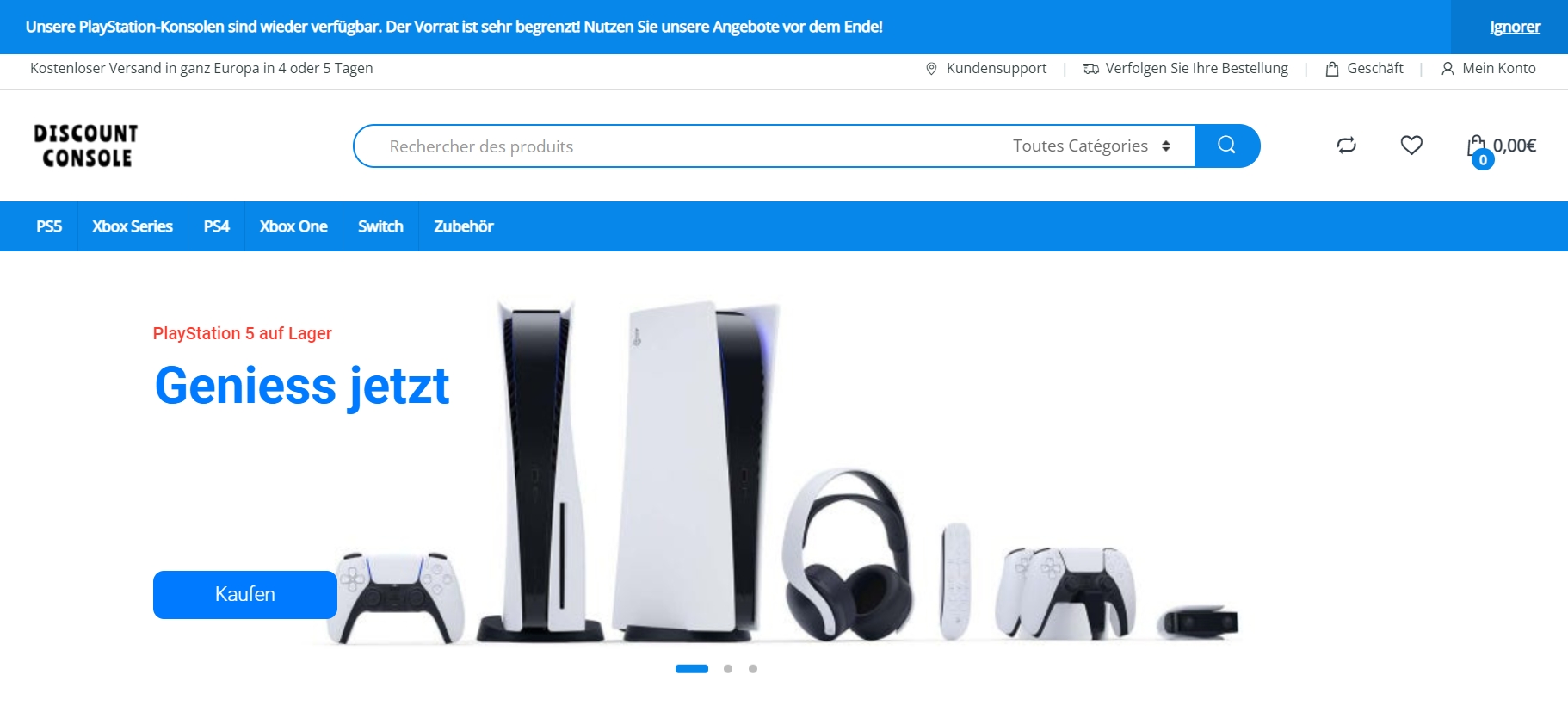This screenshot has width=1568, height=706.
Task: Click the delivery truck tracking icon
Action: 1090,69
